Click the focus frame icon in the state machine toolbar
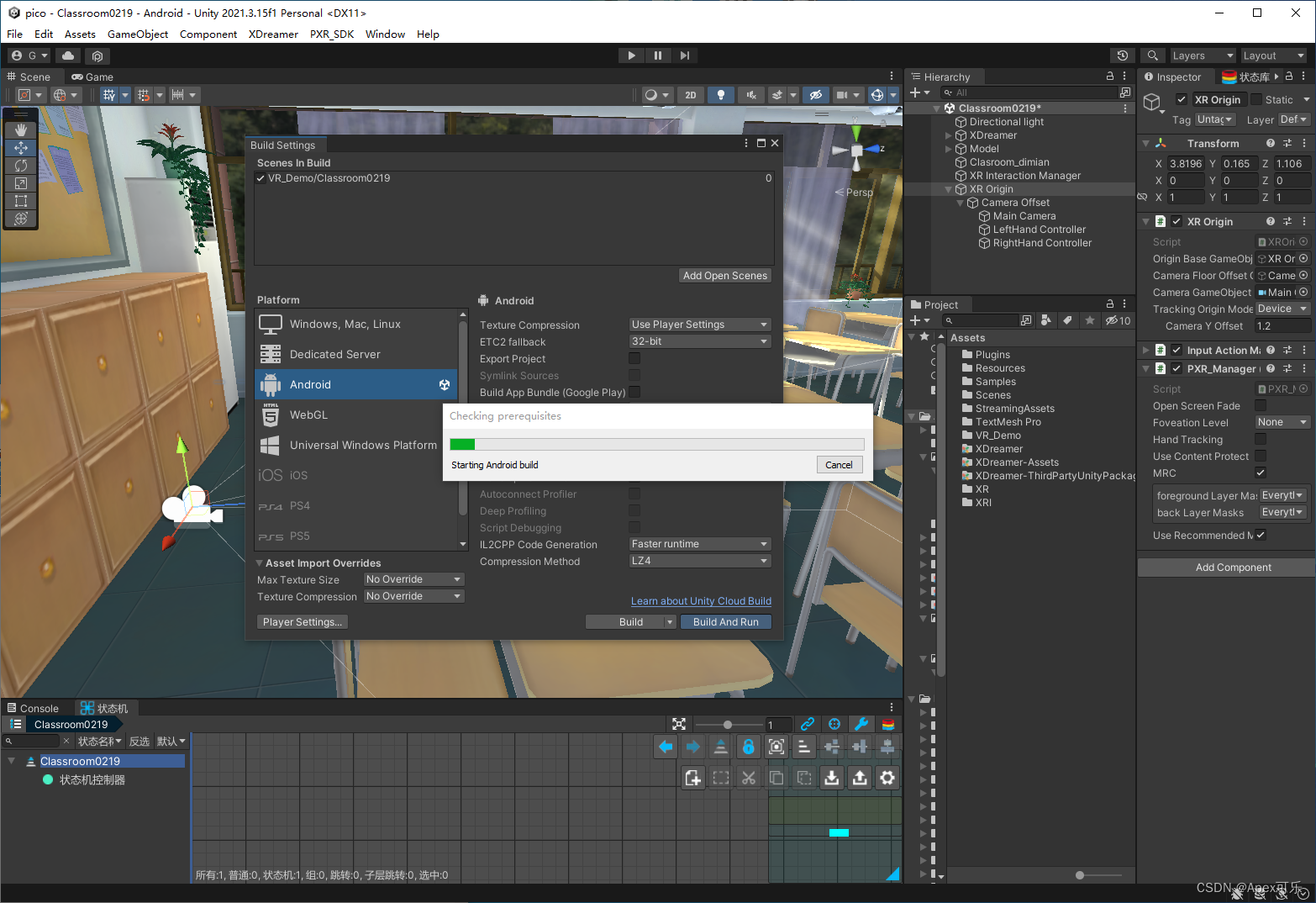The image size is (1316, 903). pos(776,747)
